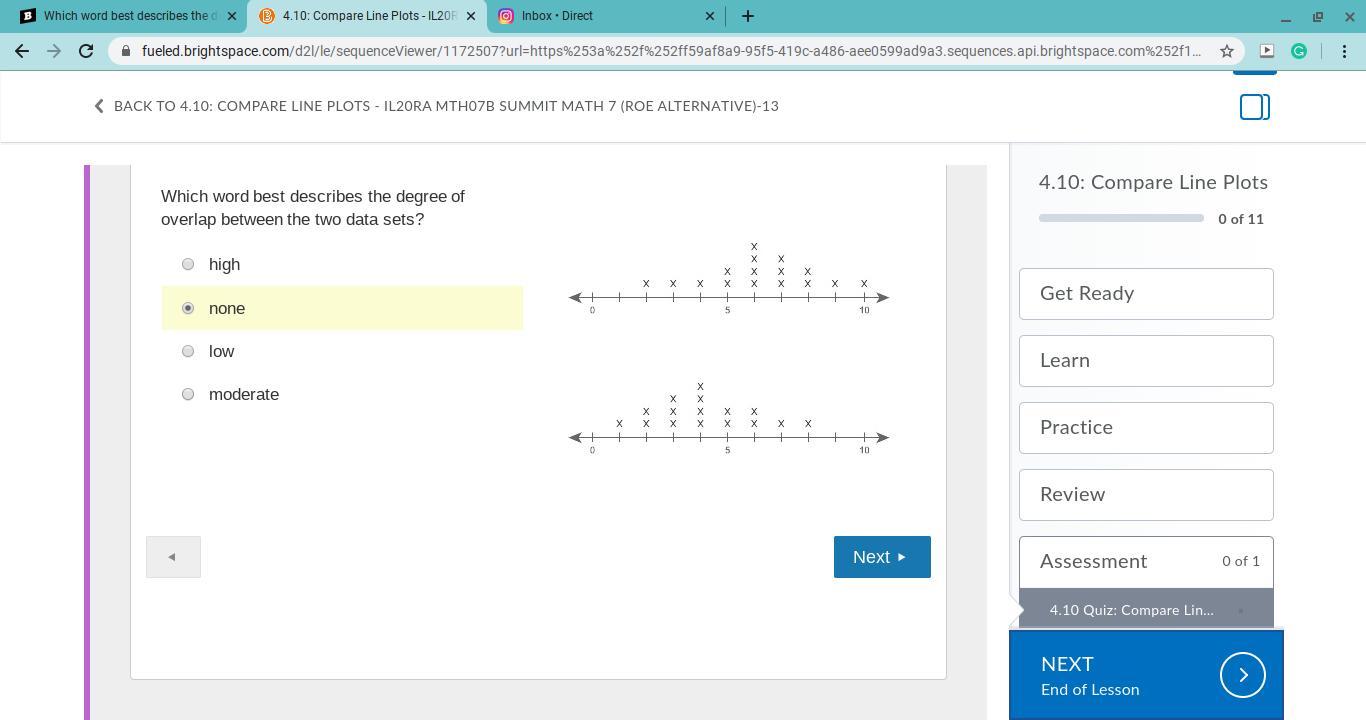Select the 4.10 Compare Line Plots tab
This screenshot has height=720, width=1366.
(366, 16)
